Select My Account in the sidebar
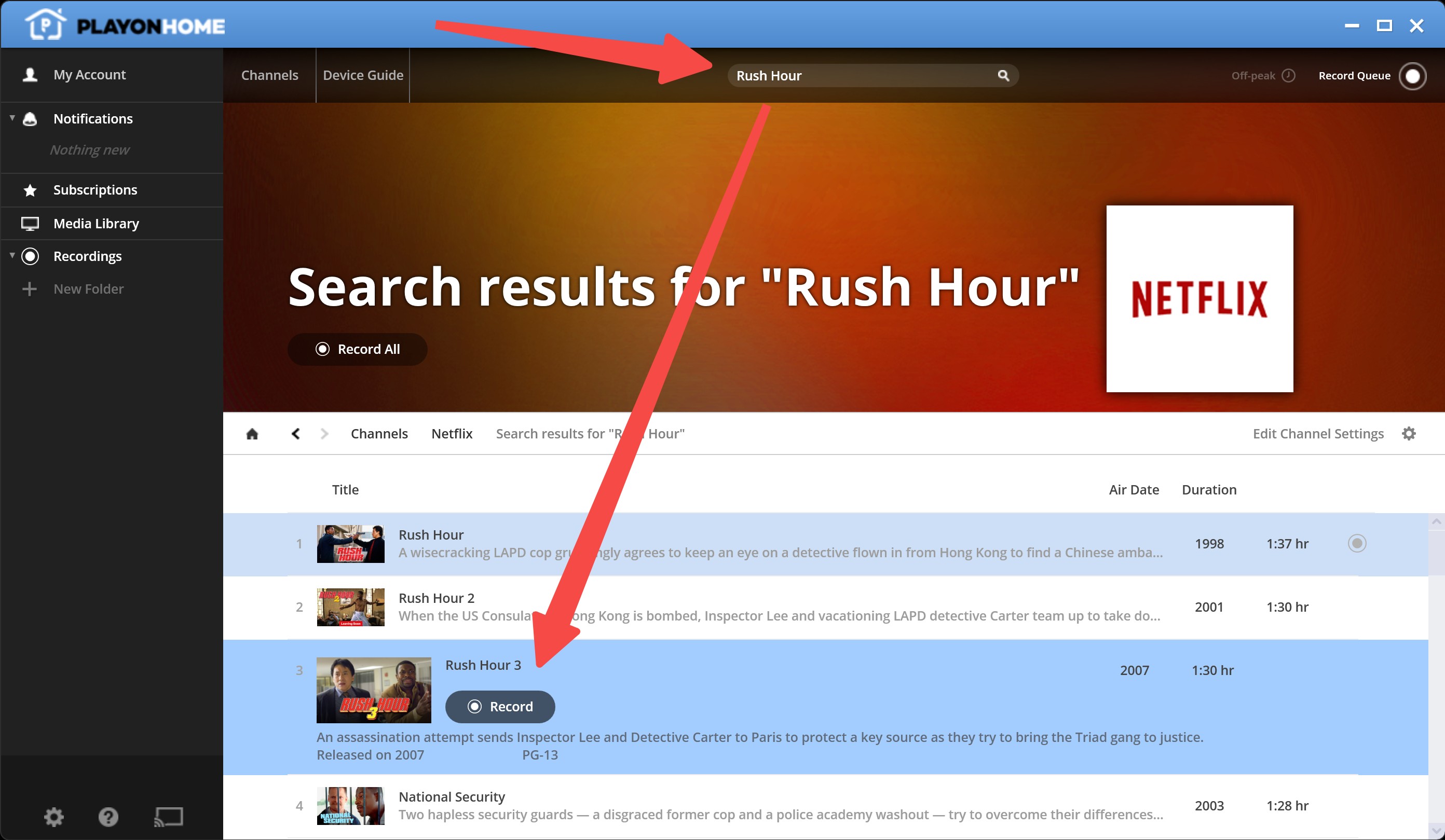 point(89,75)
